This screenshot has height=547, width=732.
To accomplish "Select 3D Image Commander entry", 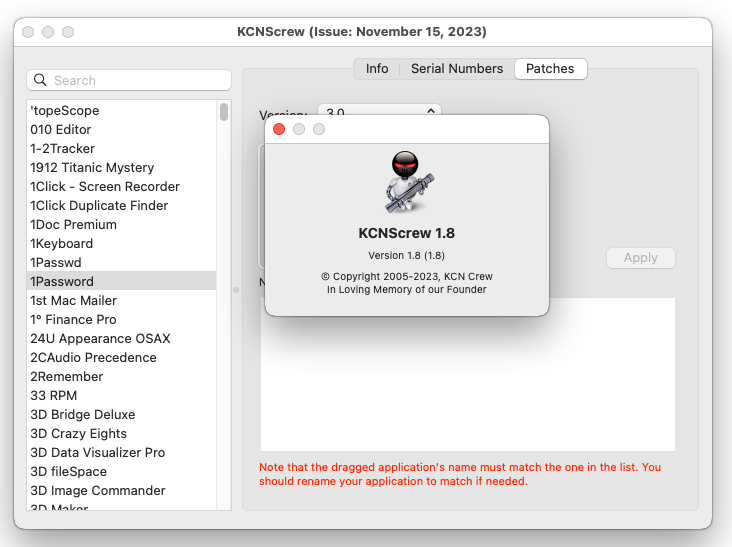I will click(121, 491).
